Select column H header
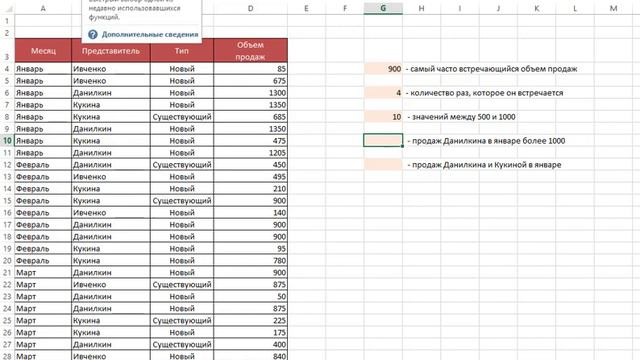Viewport: 640px width, 360px height. tap(421, 8)
